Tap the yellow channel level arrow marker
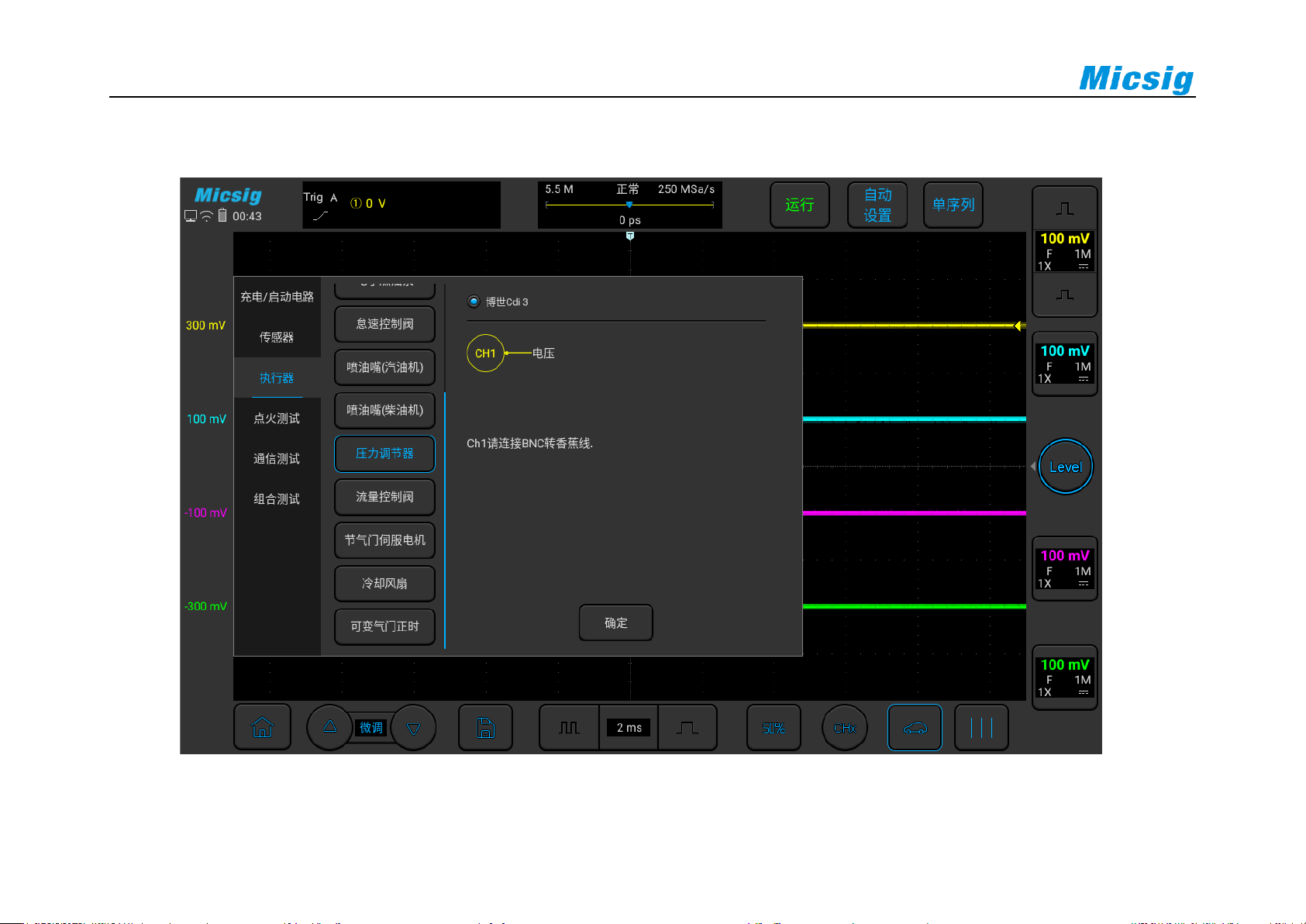This screenshot has height=924, width=1306. [1020, 326]
